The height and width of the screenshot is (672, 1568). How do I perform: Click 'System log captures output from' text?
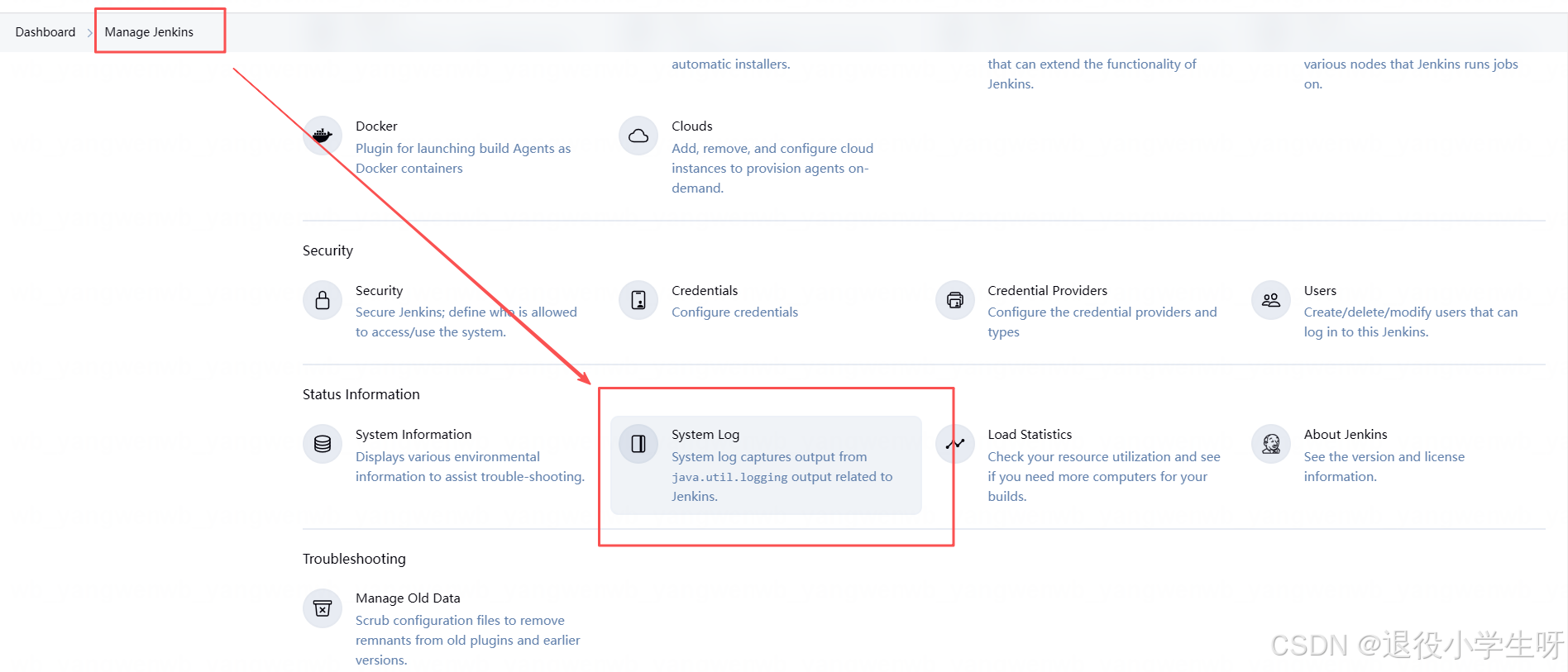point(782,476)
